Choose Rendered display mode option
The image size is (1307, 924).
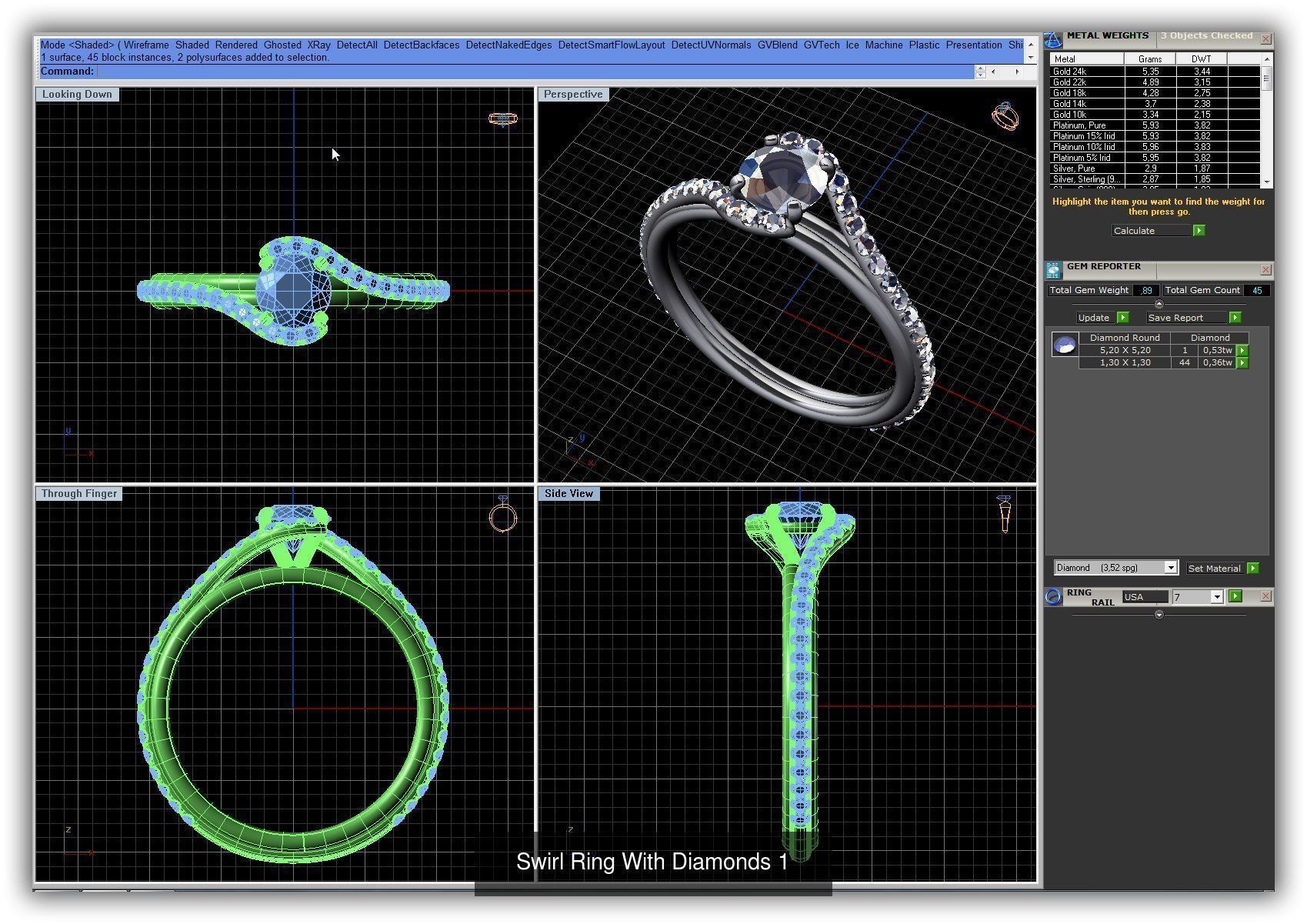pos(236,45)
